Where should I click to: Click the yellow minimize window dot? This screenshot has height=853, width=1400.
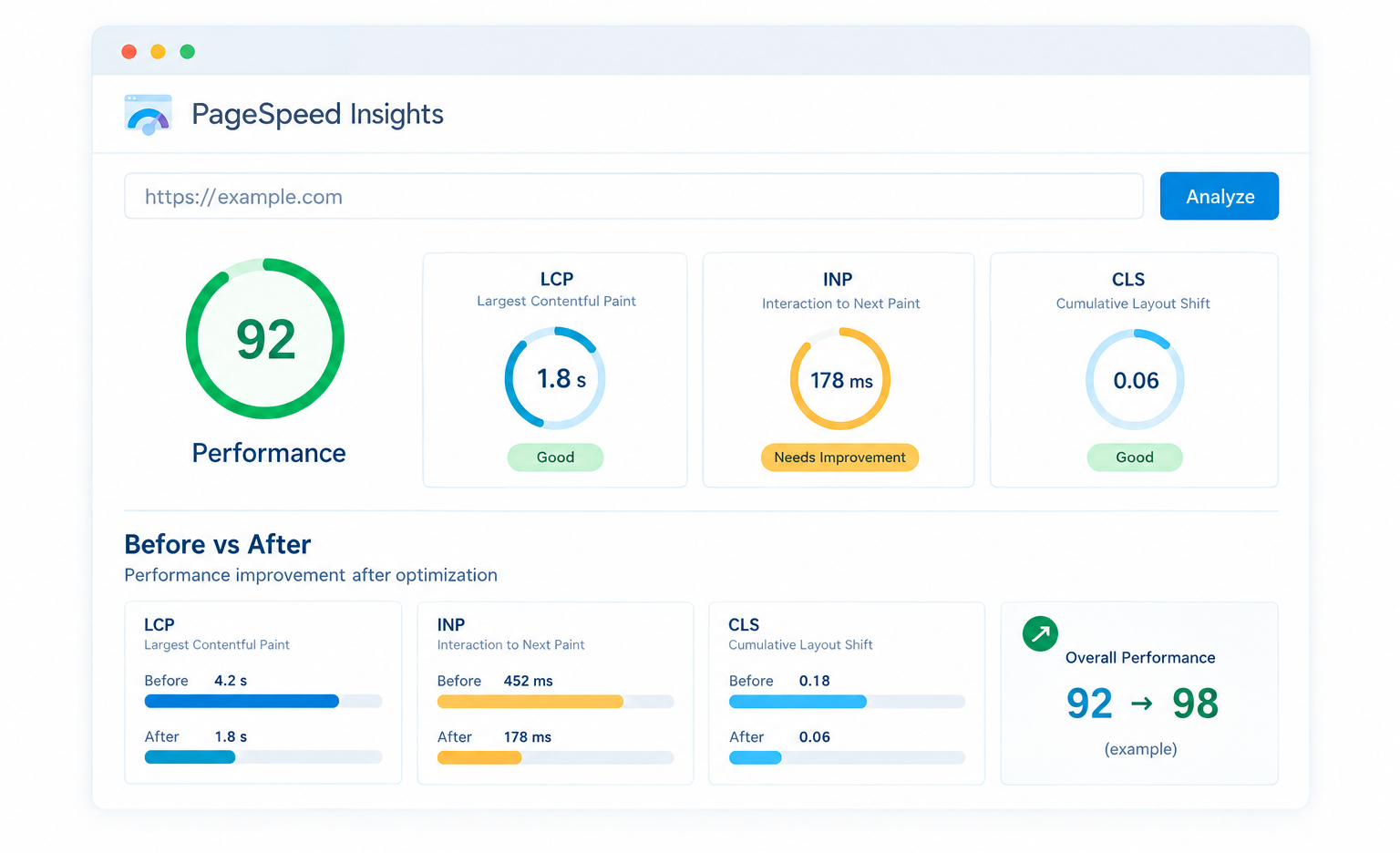point(159,52)
